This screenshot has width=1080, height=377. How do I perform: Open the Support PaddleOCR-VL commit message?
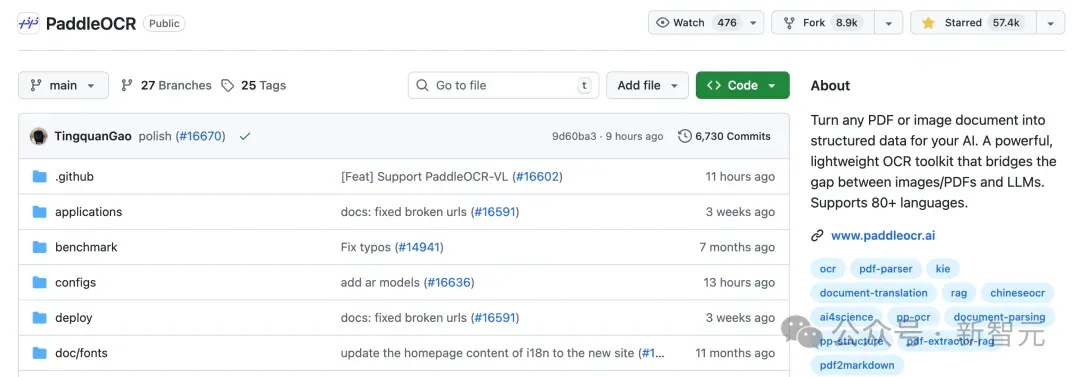pyautogui.click(x=425, y=177)
